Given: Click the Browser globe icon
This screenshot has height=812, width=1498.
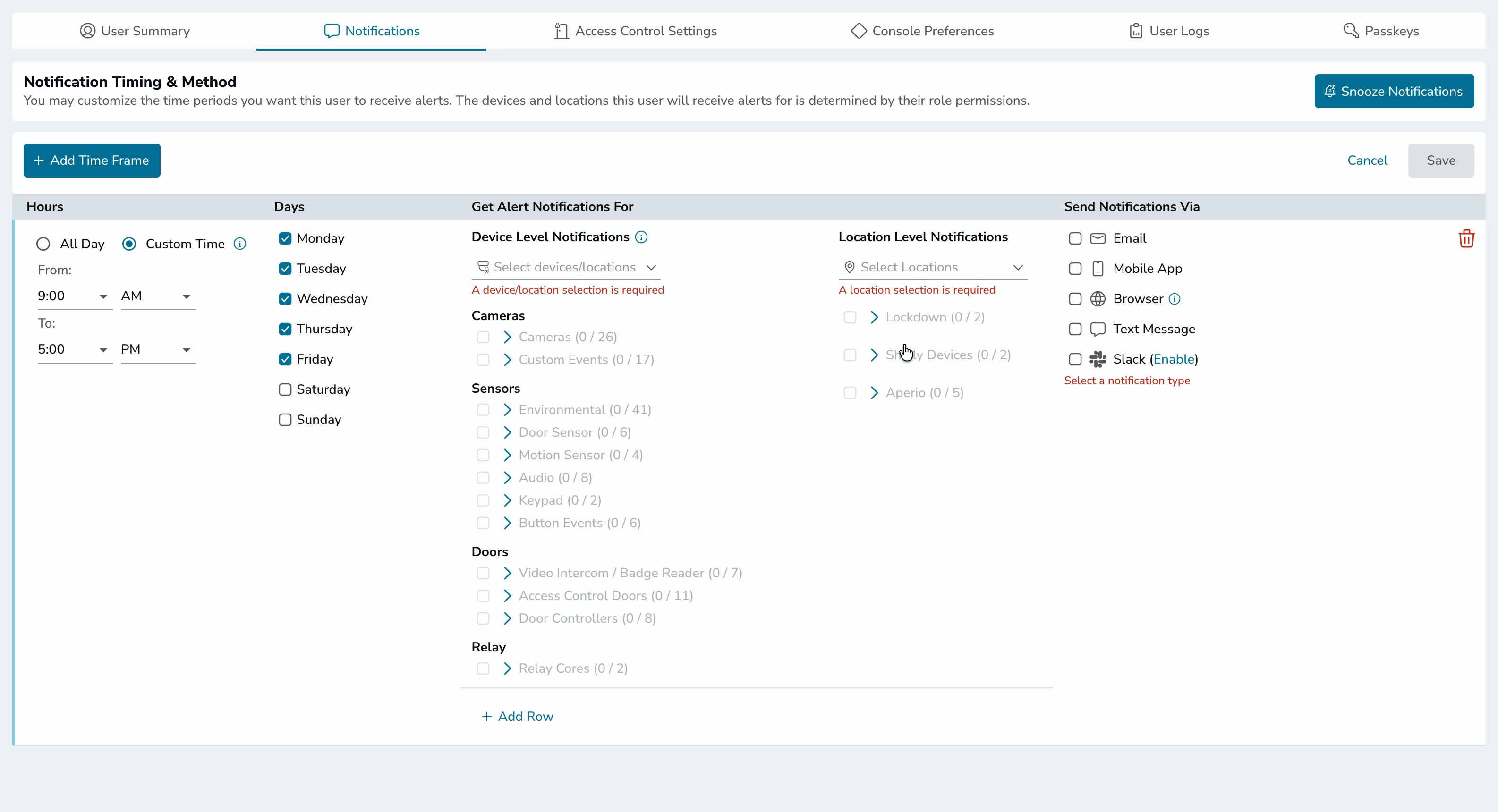Looking at the screenshot, I should pyautogui.click(x=1098, y=299).
